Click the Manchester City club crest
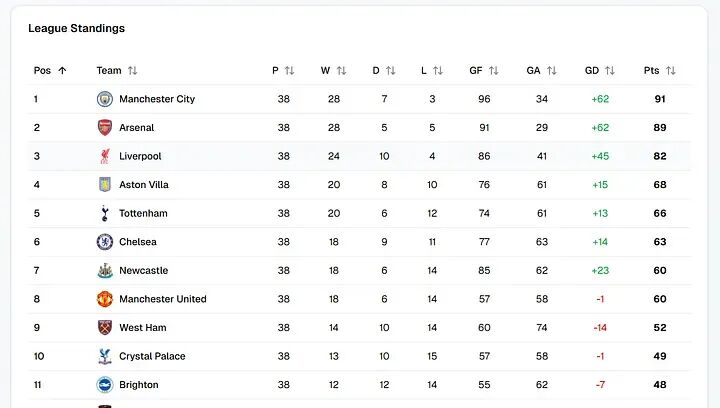The width and height of the screenshot is (720, 408). 105,99
